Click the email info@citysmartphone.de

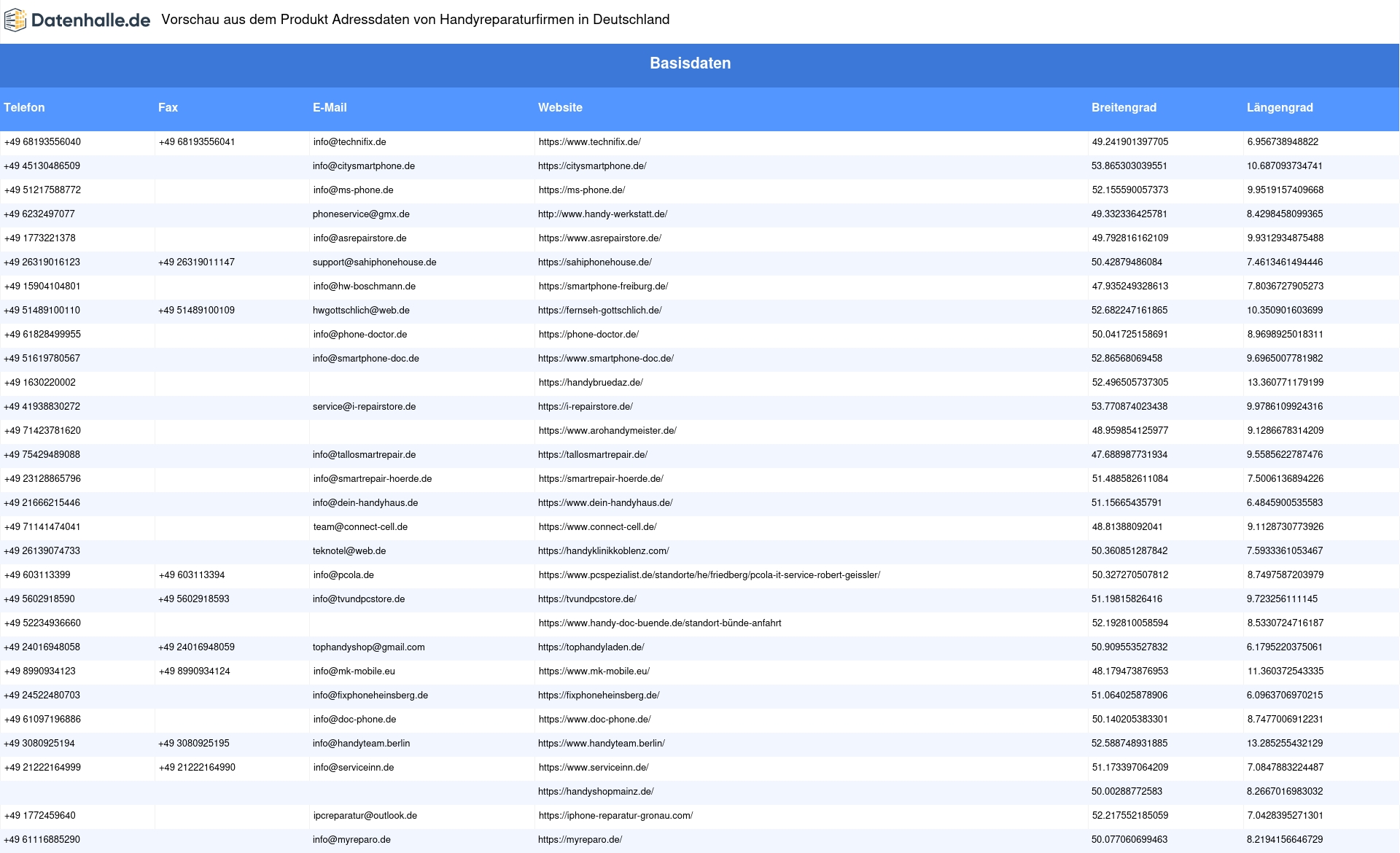(x=364, y=166)
